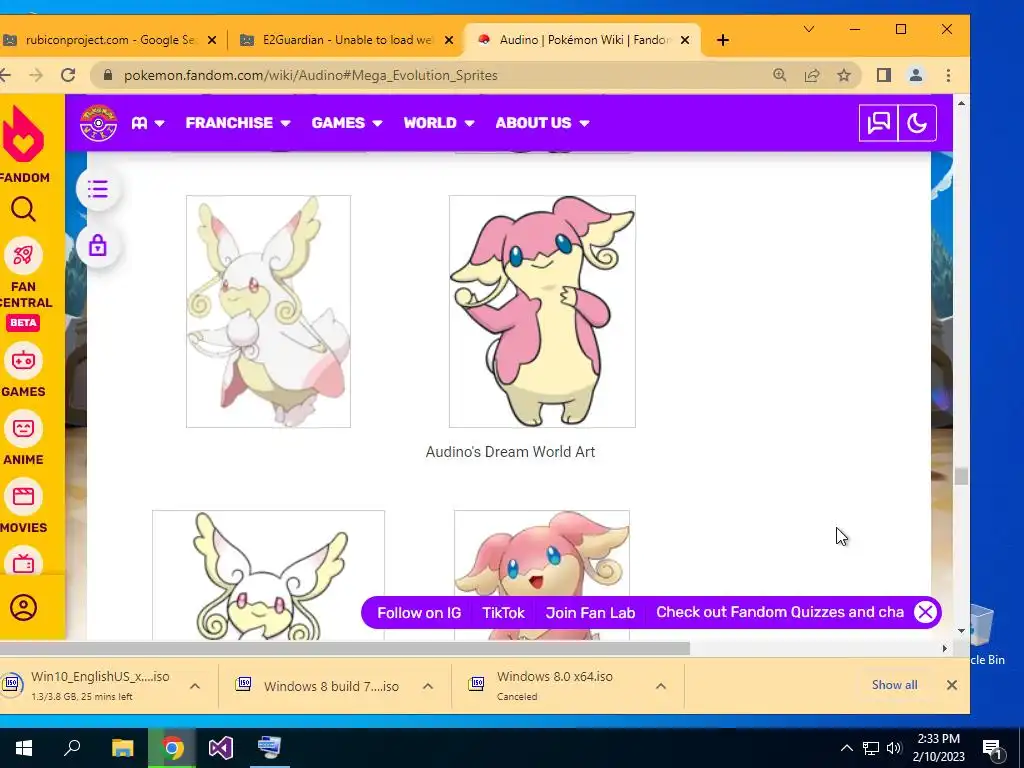The height and width of the screenshot is (768, 1024).
Task: Open Check out Fandom Quizzes link
Action: 780,612
